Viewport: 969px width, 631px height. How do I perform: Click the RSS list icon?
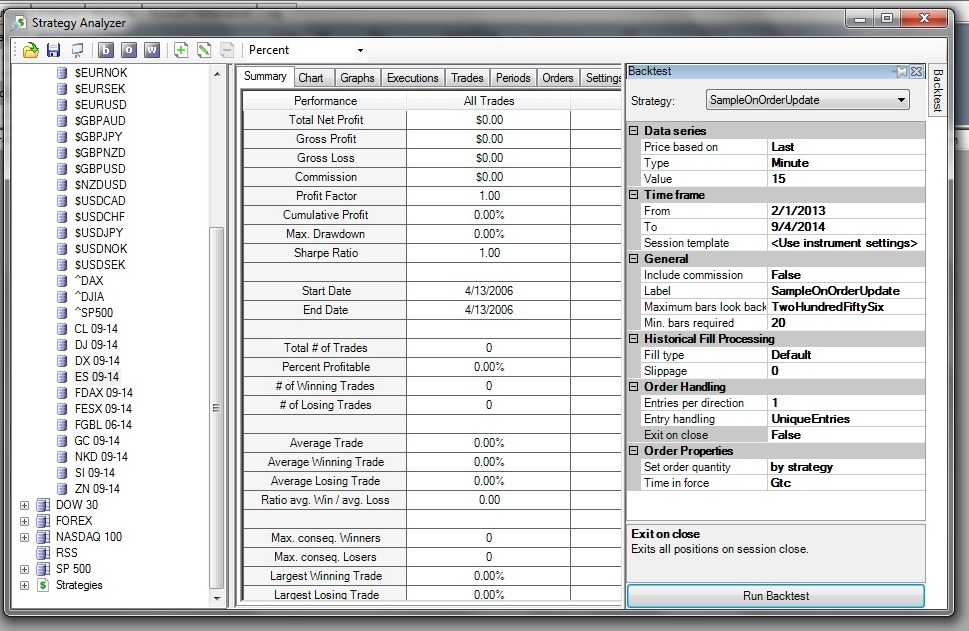[43, 553]
